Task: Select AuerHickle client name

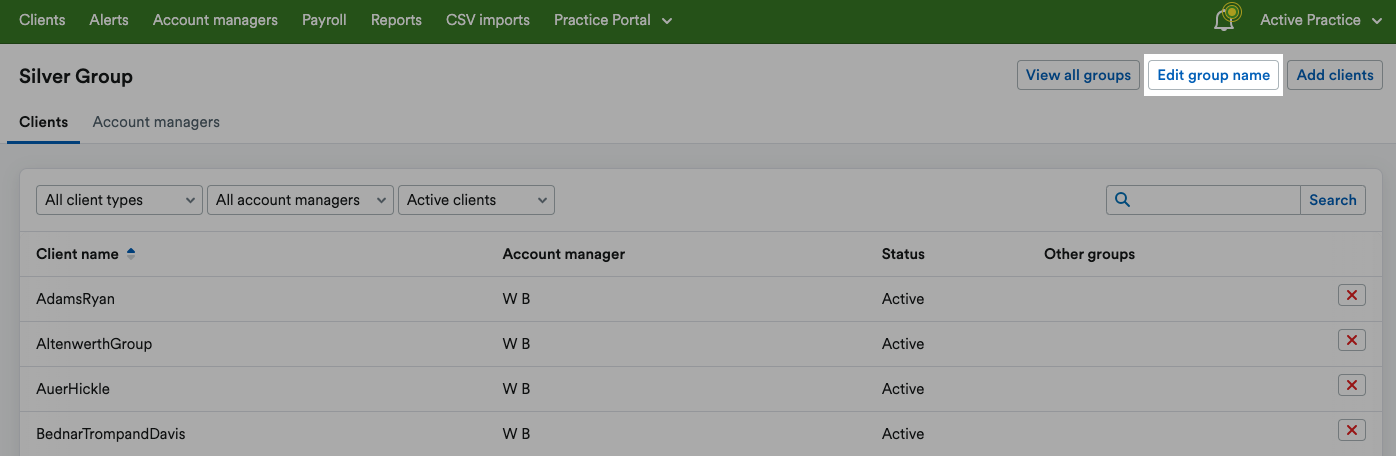Action: point(73,389)
